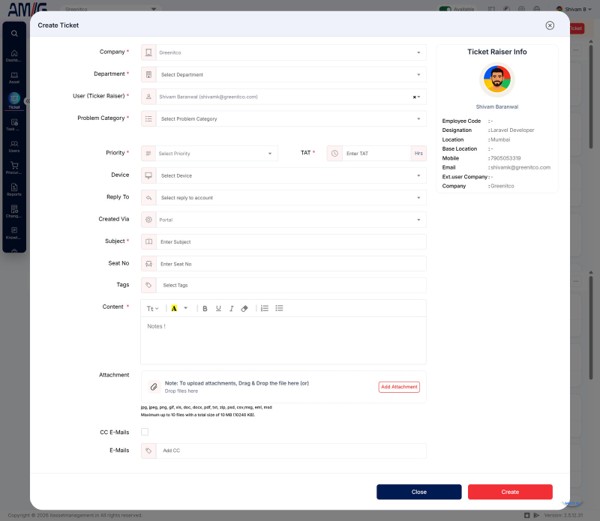Click the Add Attachment button
Viewport: 600px width, 521px height.
click(399, 387)
